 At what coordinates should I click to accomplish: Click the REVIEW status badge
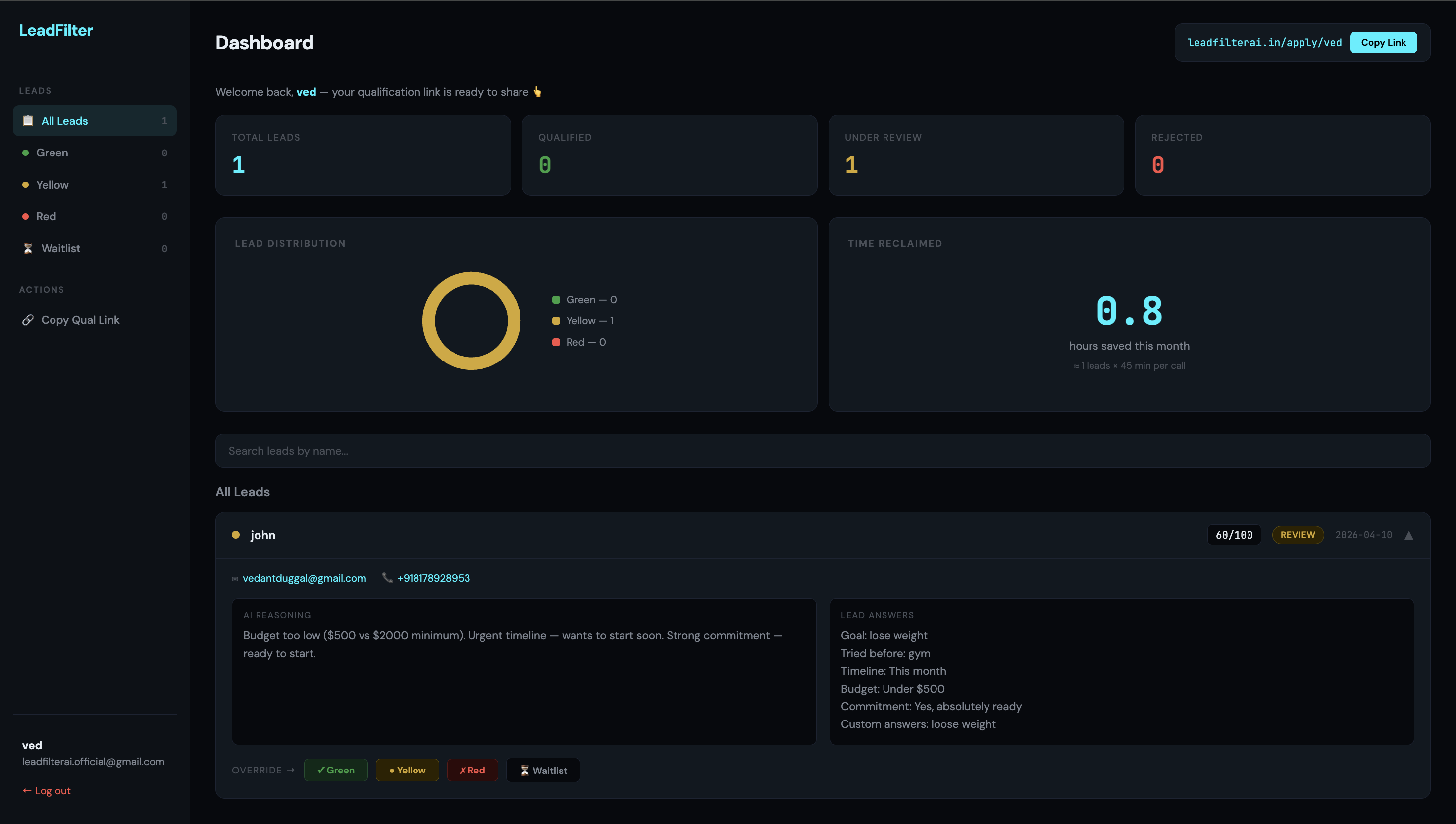coord(1297,535)
